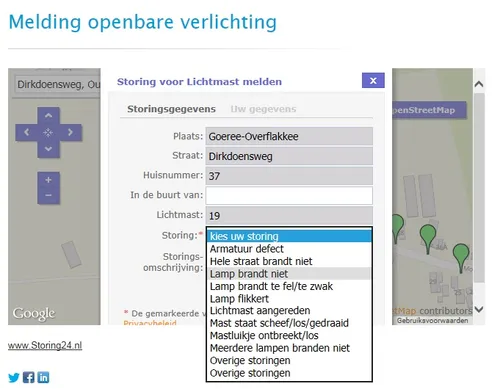Pick 'Lamp brandt niet' option
This screenshot has width=500, height=389.
pyautogui.click(x=289, y=274)
